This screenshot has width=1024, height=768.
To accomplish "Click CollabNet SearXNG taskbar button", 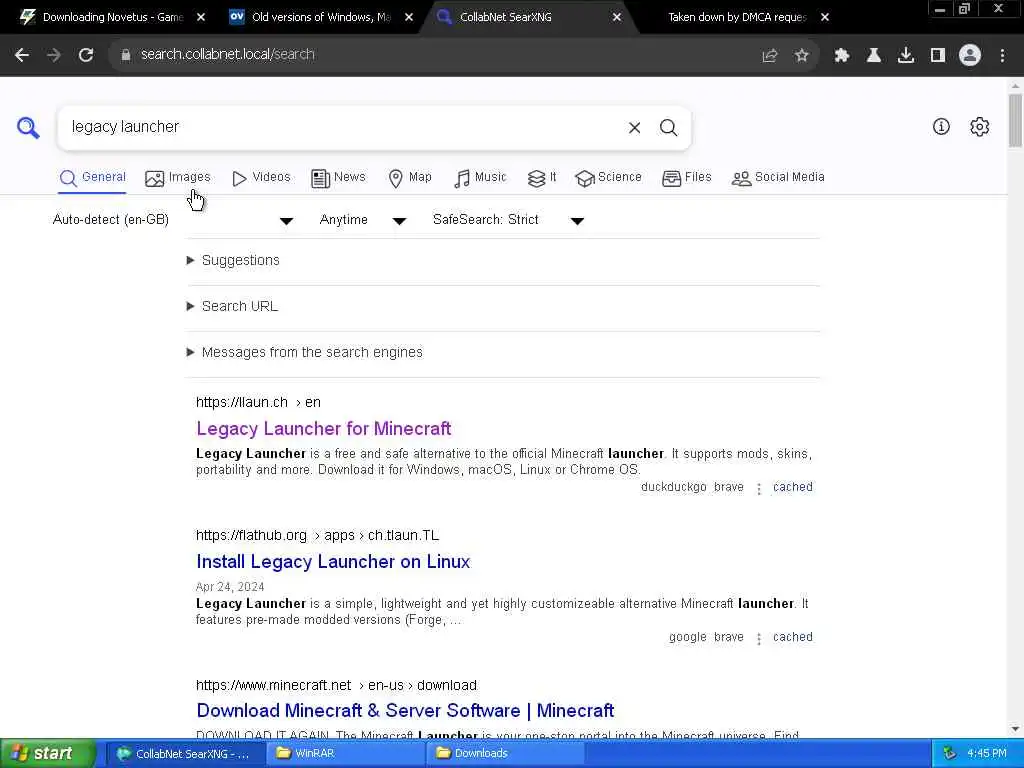I will pyautogui.click(x=185, y=754).
